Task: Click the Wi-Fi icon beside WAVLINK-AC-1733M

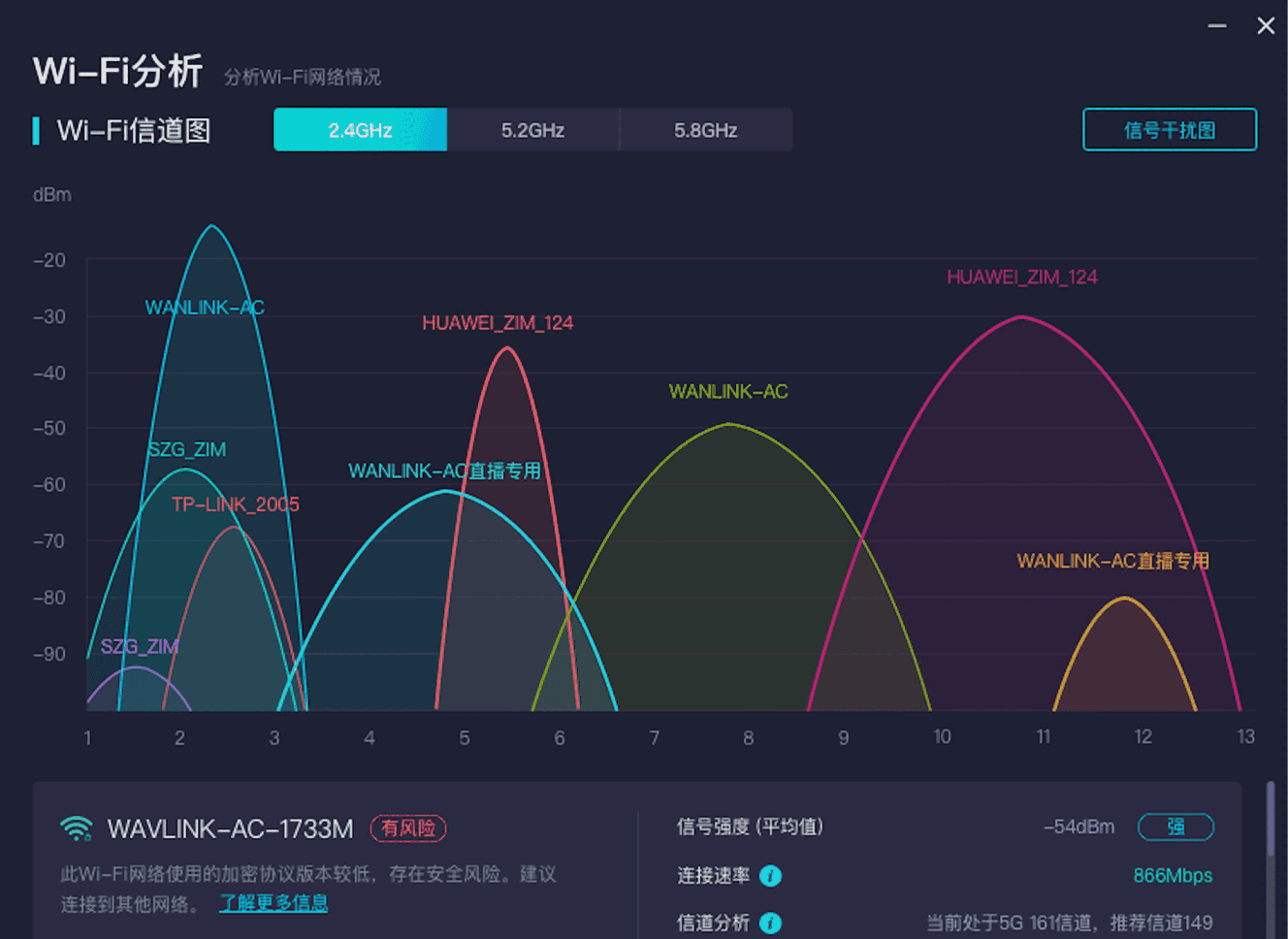Action: [x=76, y=827]
